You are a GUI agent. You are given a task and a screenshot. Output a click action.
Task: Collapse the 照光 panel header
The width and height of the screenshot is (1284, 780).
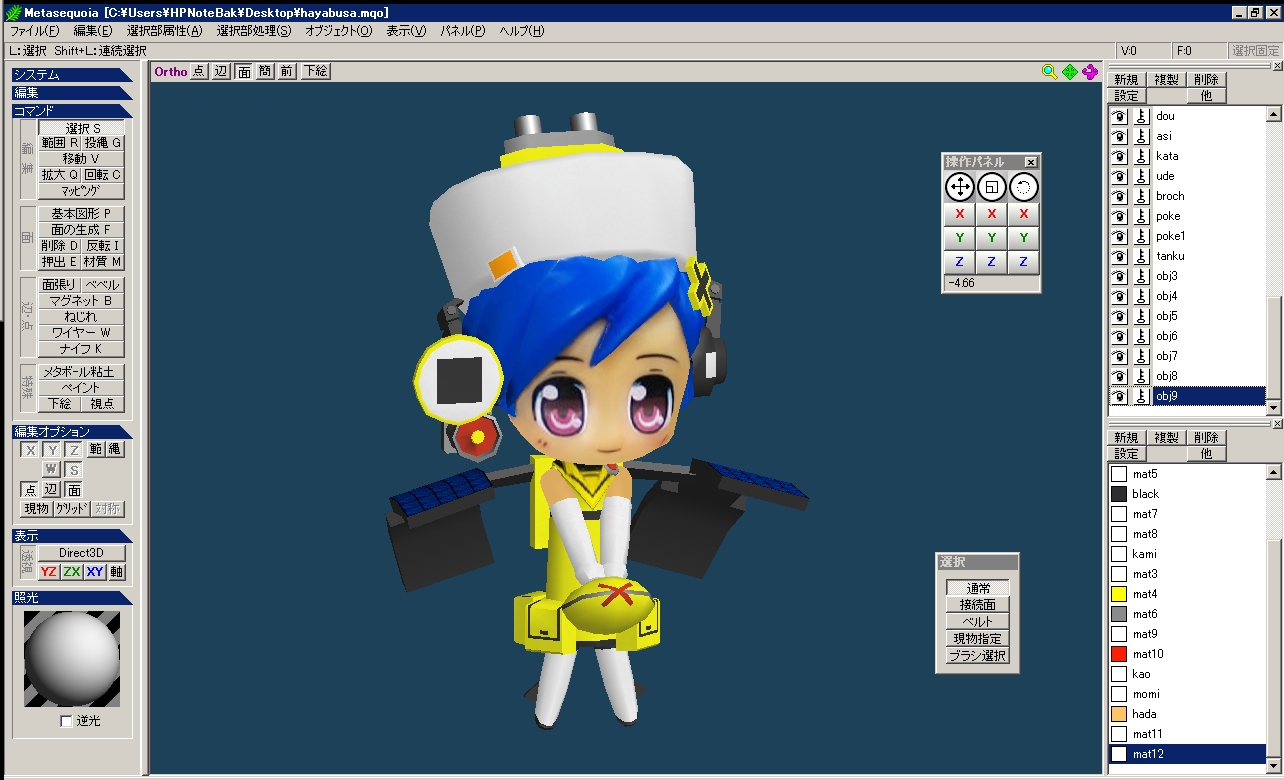click(x=72, y=598)
